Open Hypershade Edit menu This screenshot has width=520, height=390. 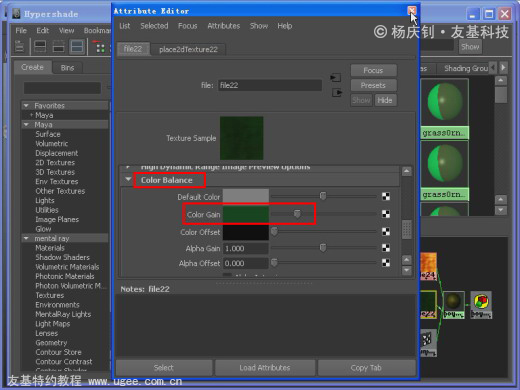point(43,31)
